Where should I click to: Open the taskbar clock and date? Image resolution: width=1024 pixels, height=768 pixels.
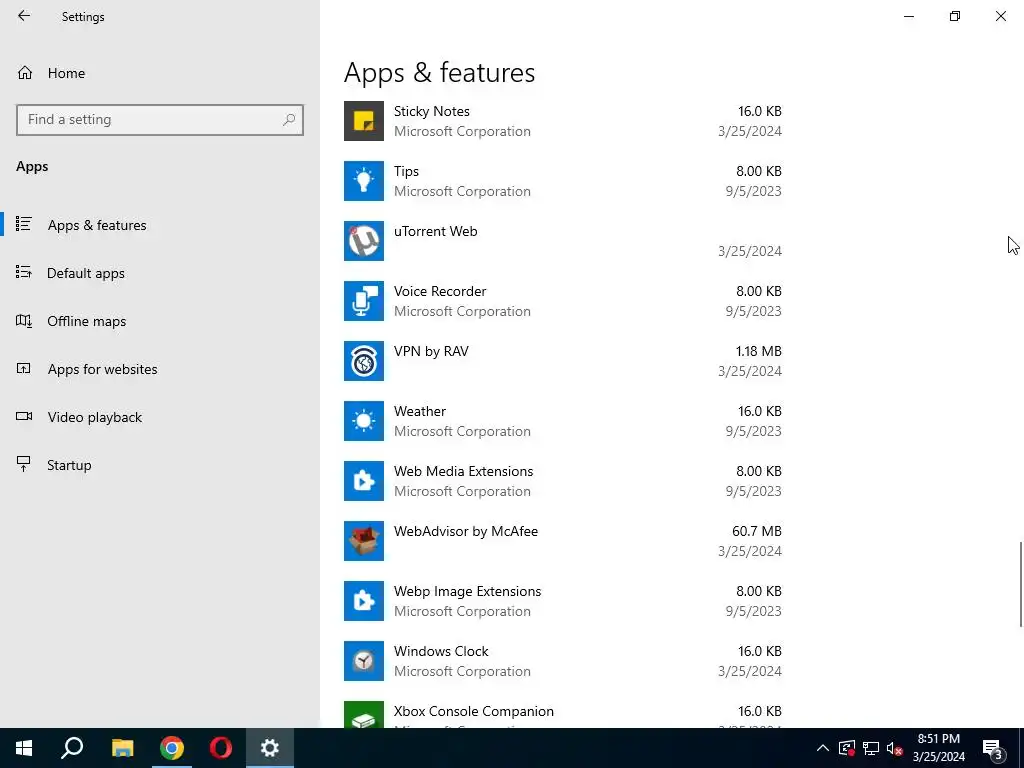coord(938,748)
